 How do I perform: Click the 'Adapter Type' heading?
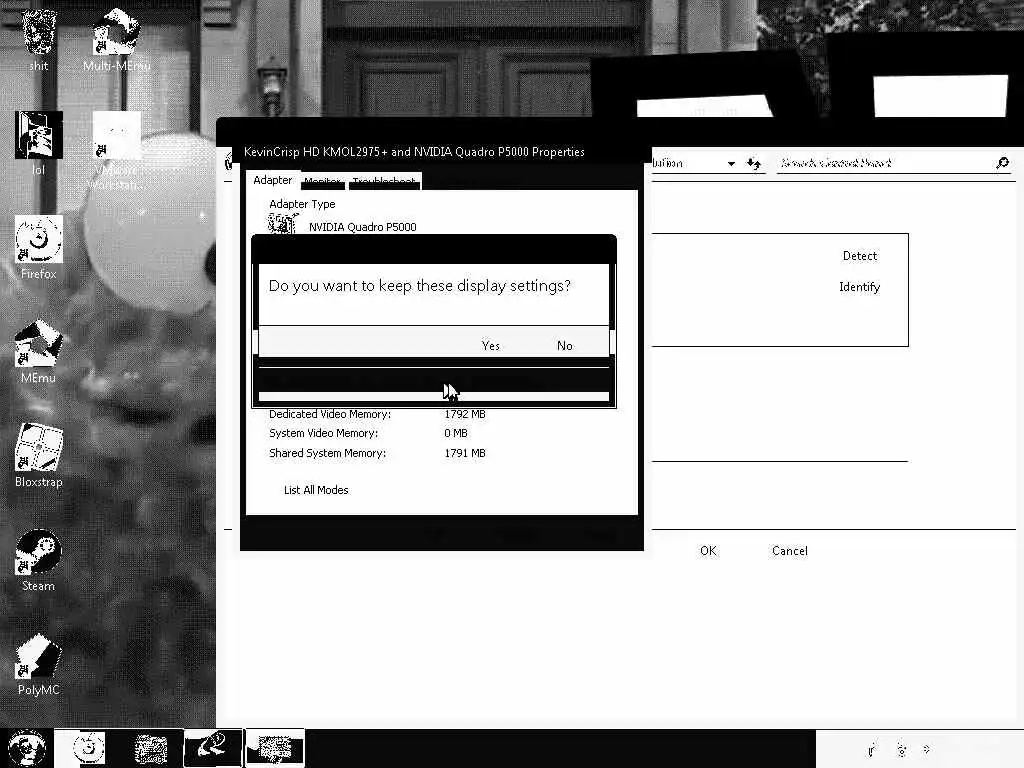click(302, 204)
